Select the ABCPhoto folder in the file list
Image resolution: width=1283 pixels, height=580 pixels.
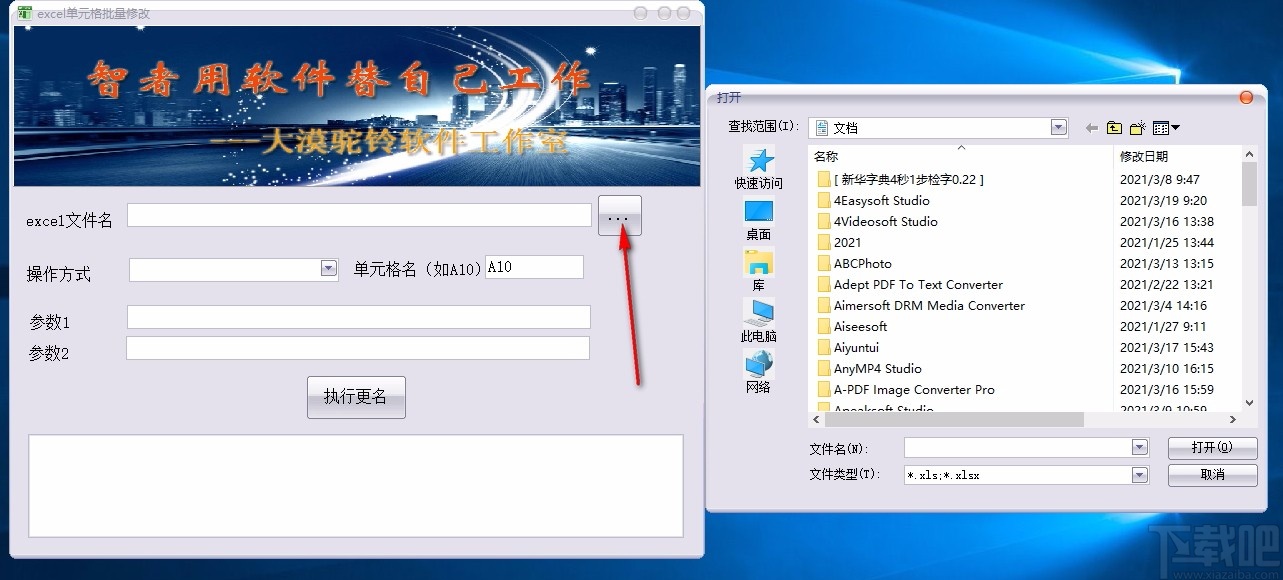[x=862, y=263]
